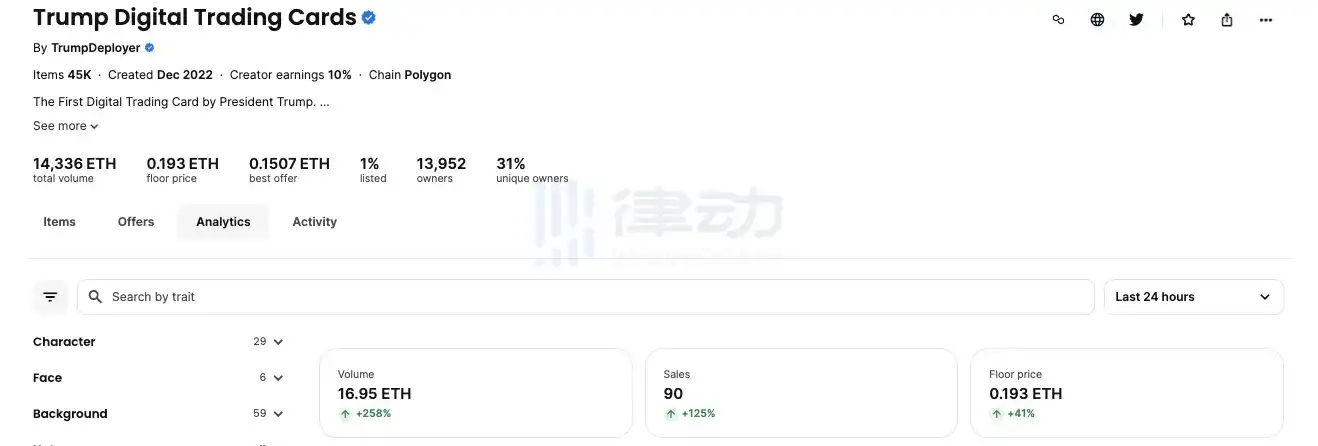Open the Last 24 hours dropdown

[x=1193, y=297]
